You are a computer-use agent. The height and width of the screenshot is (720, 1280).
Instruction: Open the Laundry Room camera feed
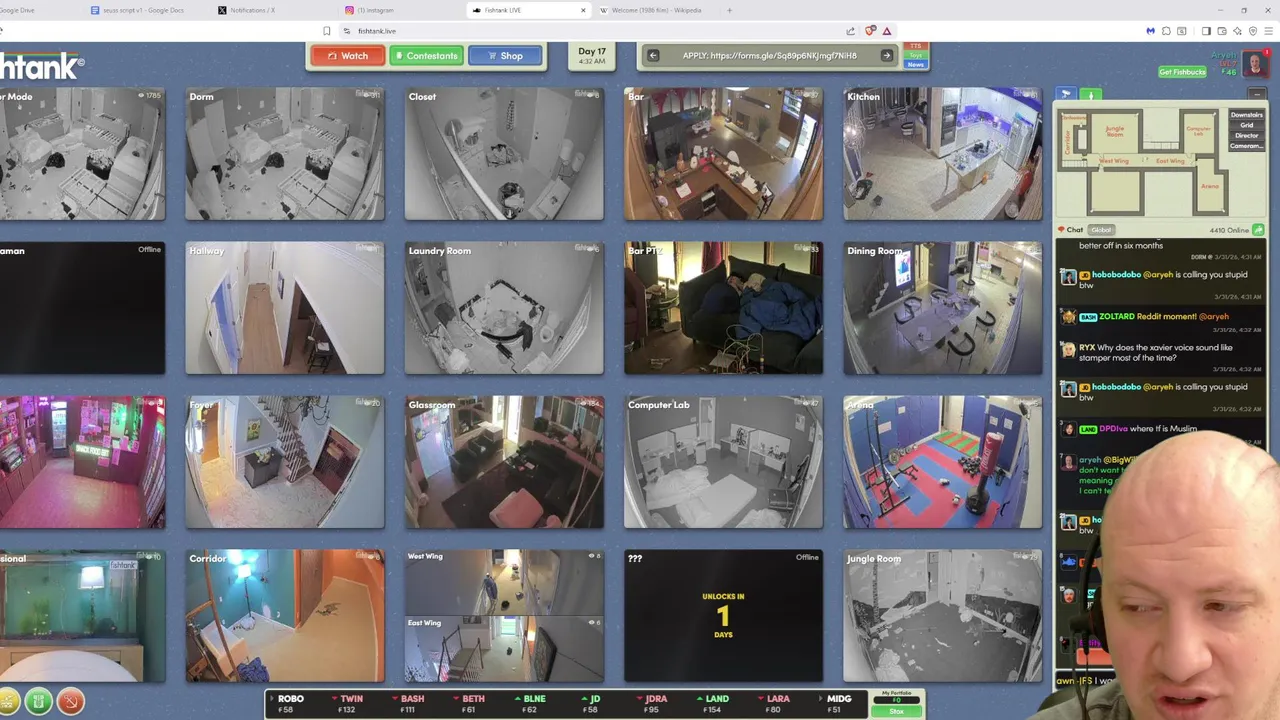pos(504,308)
